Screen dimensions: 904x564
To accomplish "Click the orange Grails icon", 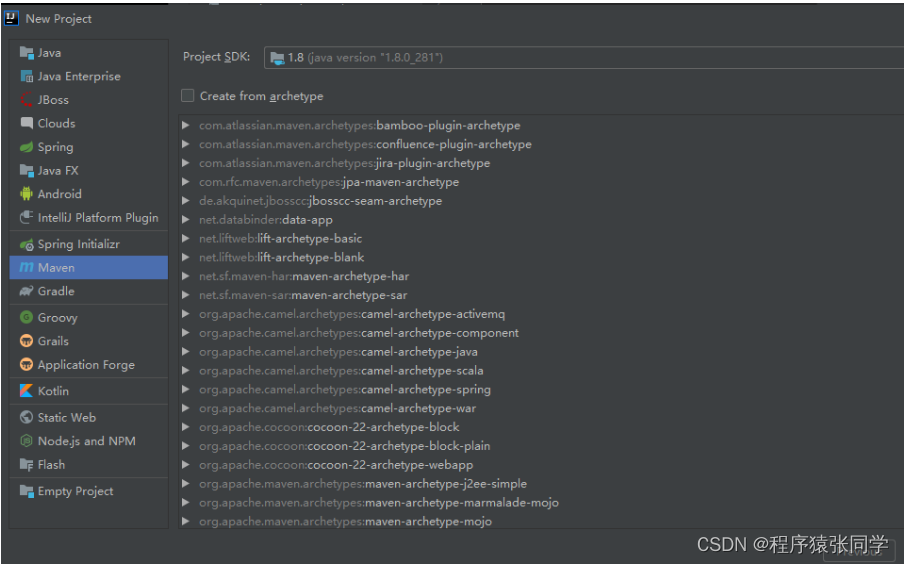I will coord(27,341).
